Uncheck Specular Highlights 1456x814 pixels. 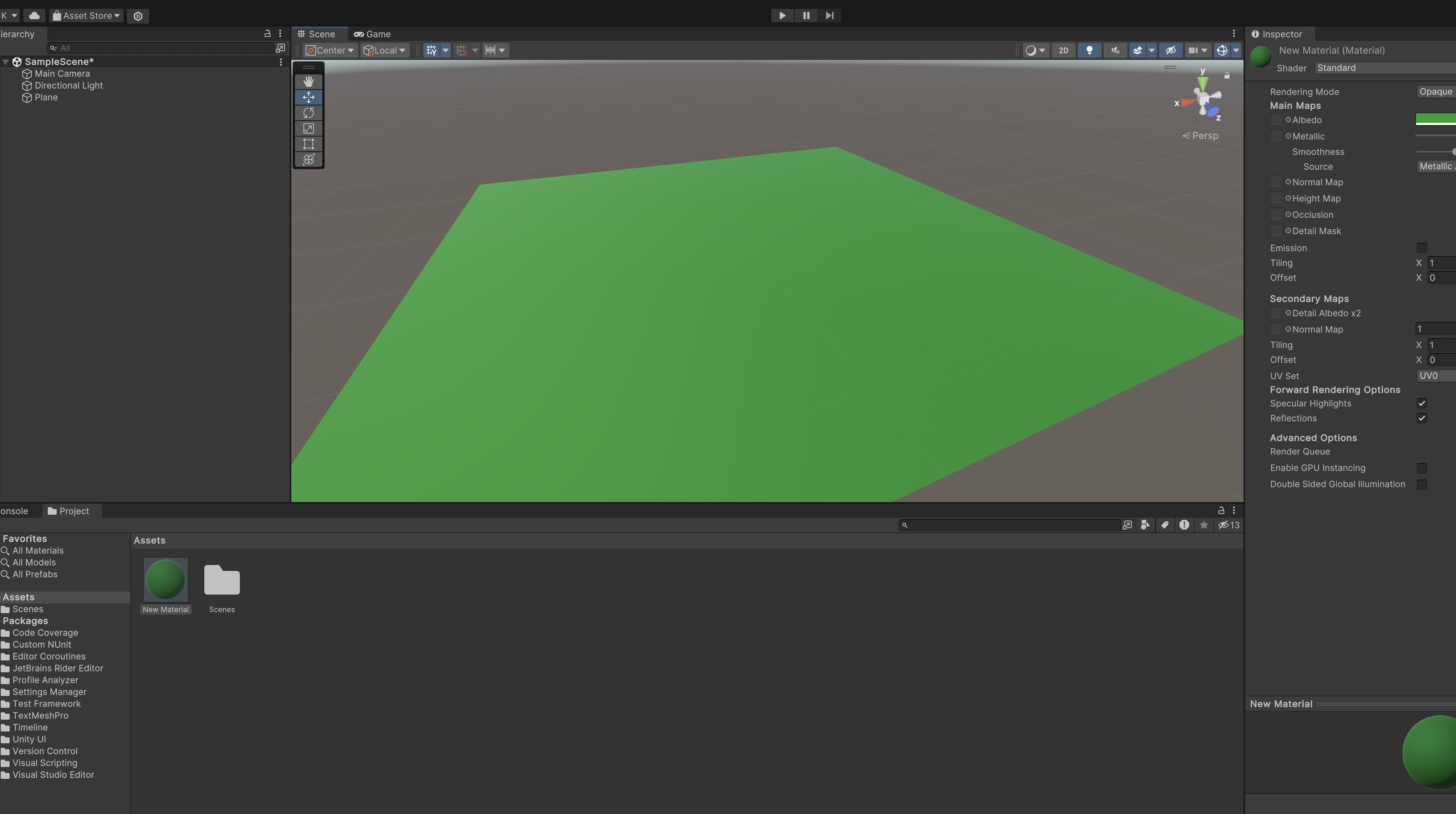coord(1422,403)
